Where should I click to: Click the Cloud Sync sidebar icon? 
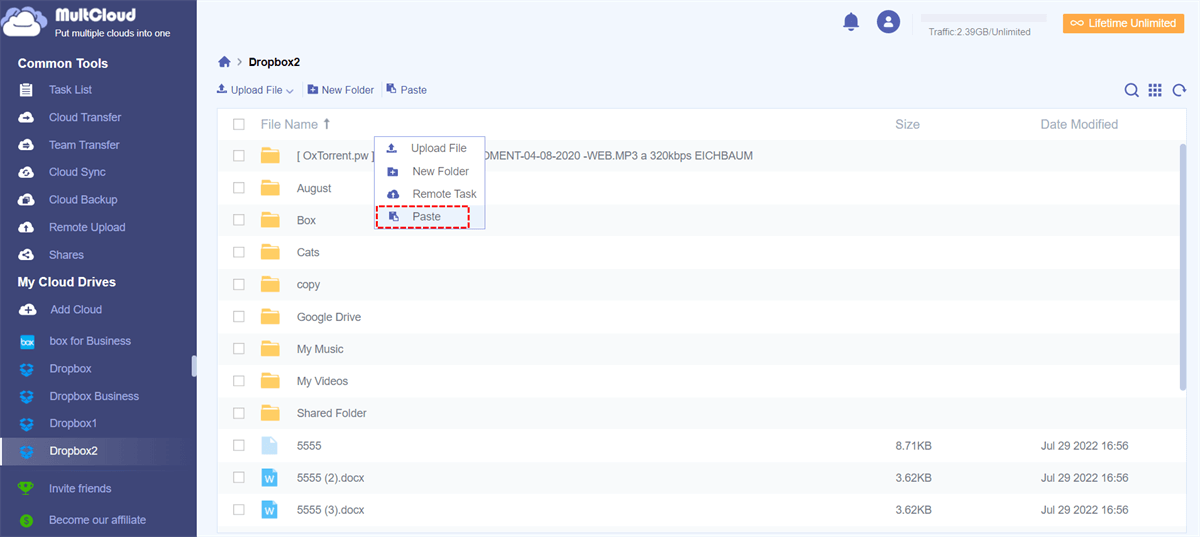[x=27, y=172]
